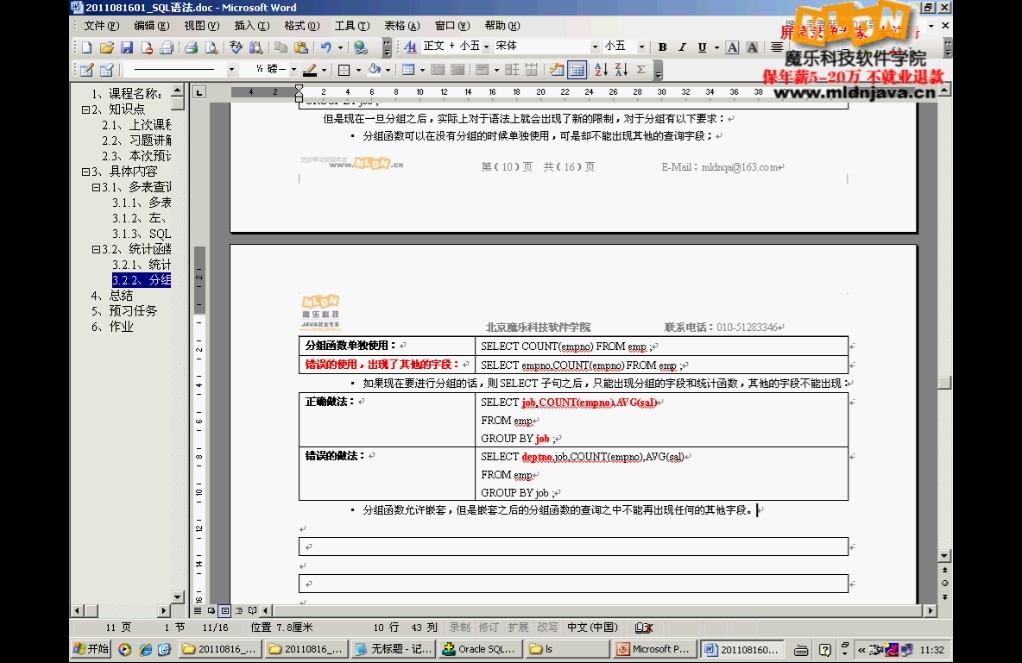This screenshot has width=1022, height=663.
Task: Select 3.2.1、统计 in document map
Action: (x=141, y=265)
